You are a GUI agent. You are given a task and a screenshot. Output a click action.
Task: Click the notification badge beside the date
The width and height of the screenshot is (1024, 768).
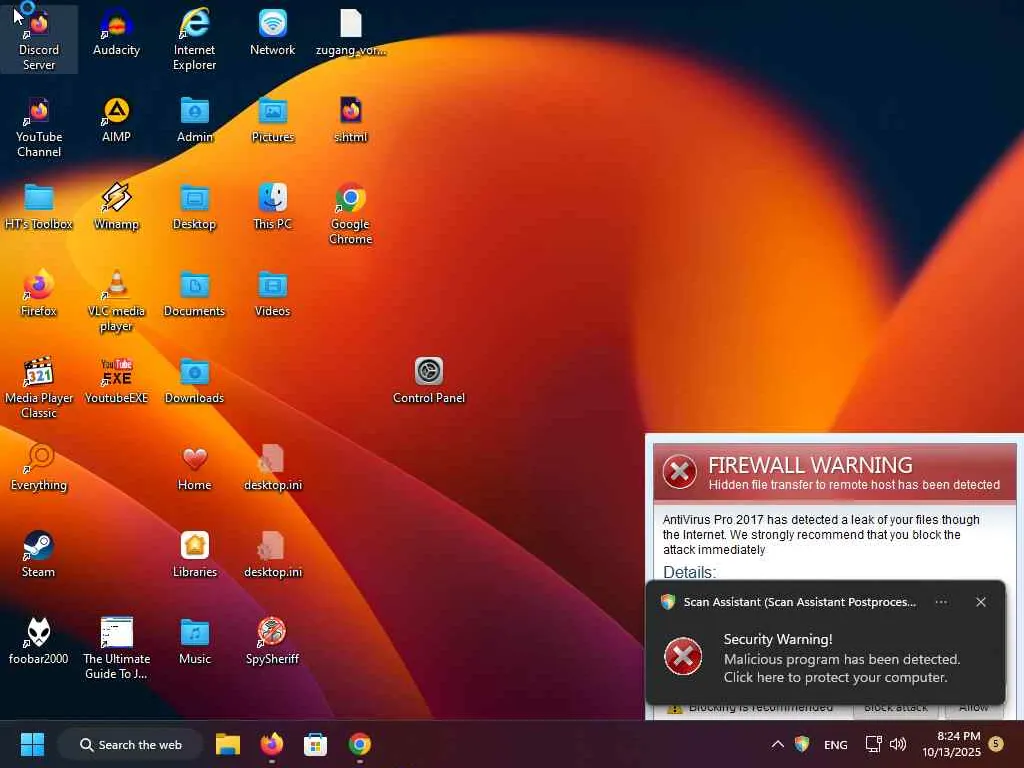[996, 743]
